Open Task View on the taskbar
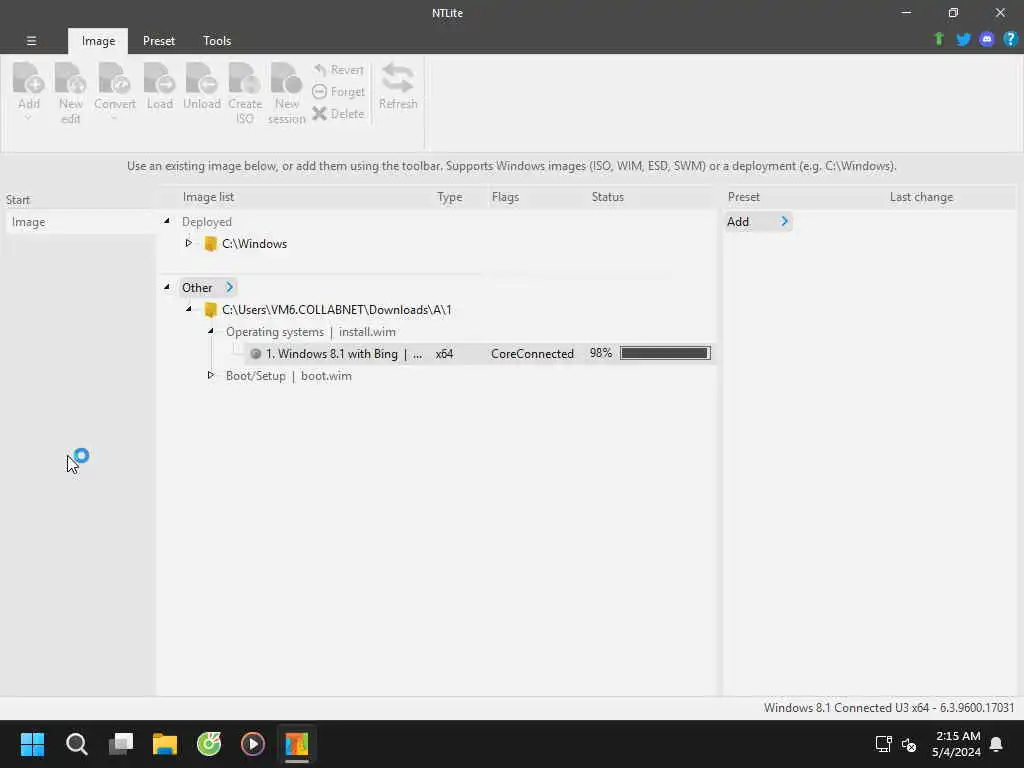Viewport: 1024px width, 768px height. tap(121, 744)
